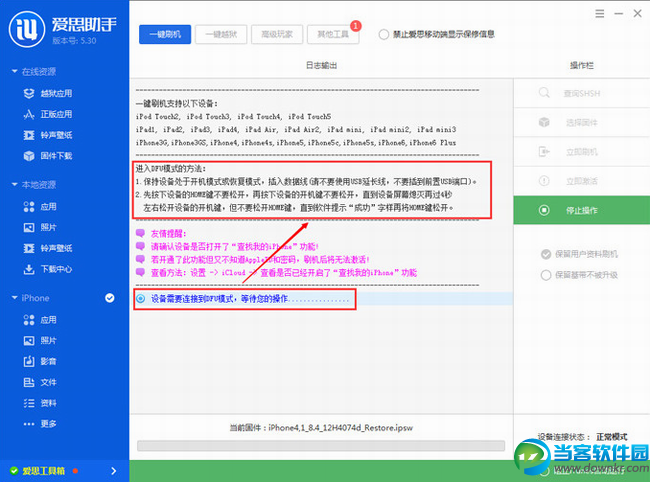The height and width of the screenshot is (482, 650).
Task: Toggle 禁止爱思移动端显示保修信息 option
Action: [x=384, y=34]
